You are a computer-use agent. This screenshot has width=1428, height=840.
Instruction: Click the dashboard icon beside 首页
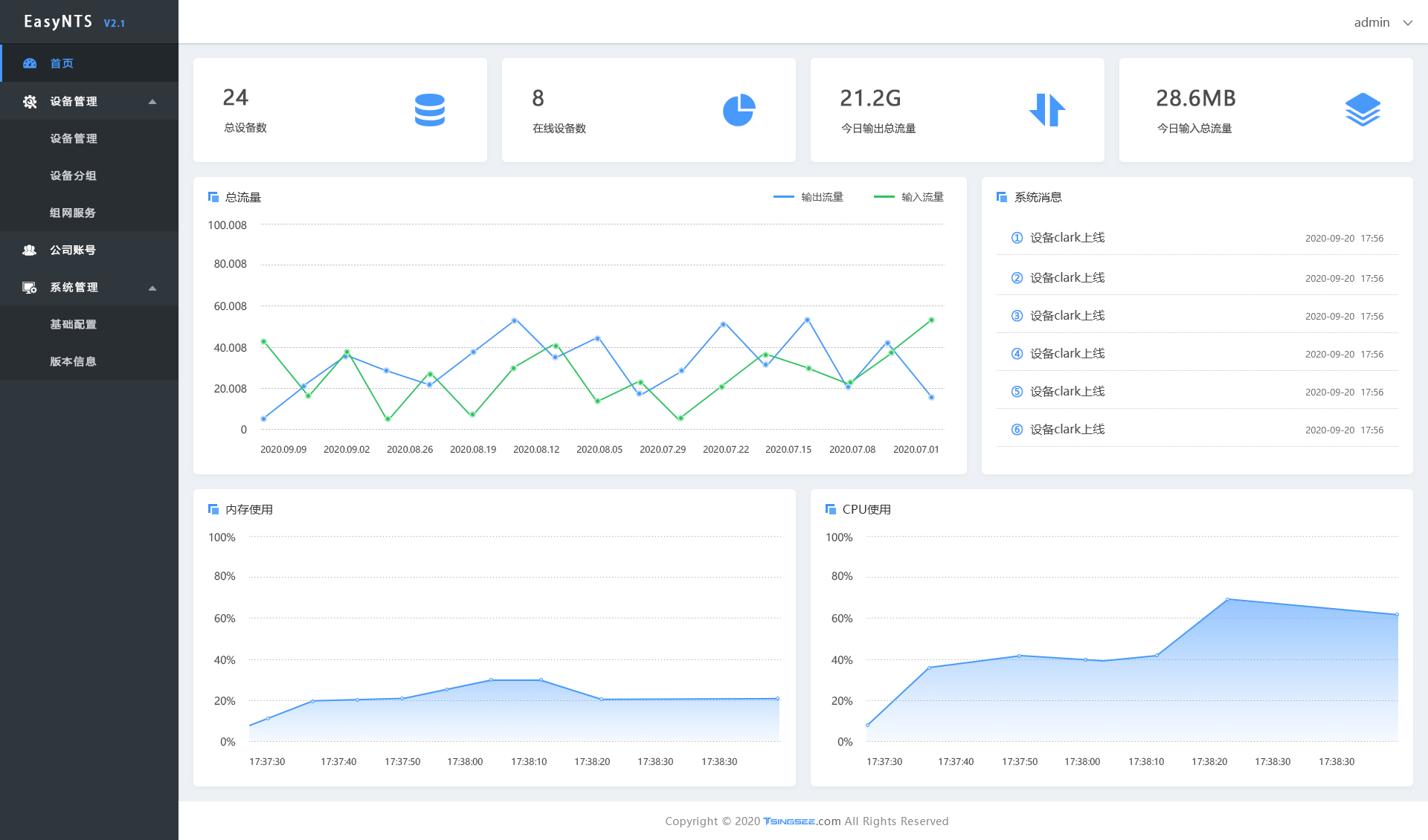(30, 63)
